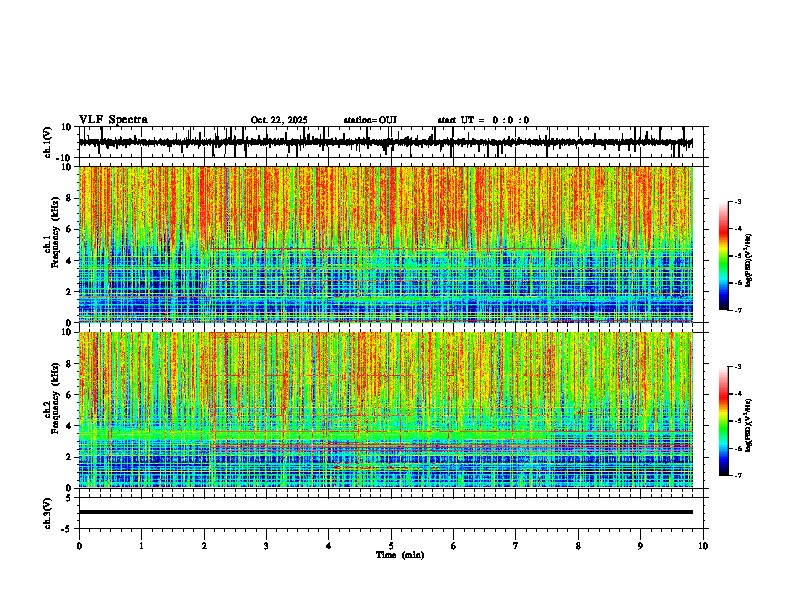Screen dimensions: 792x612
Task: Click the ch.1 color scale 'log(PSD)' label
Action: pos(749,261)
